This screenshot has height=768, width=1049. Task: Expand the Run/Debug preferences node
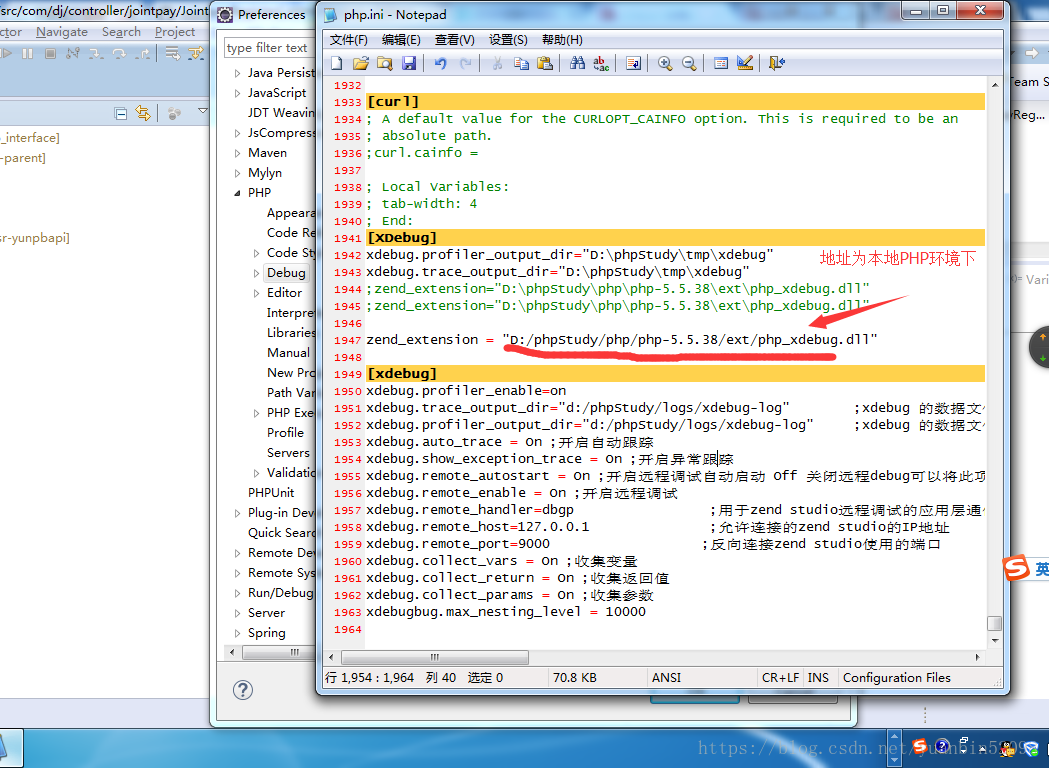237,593
